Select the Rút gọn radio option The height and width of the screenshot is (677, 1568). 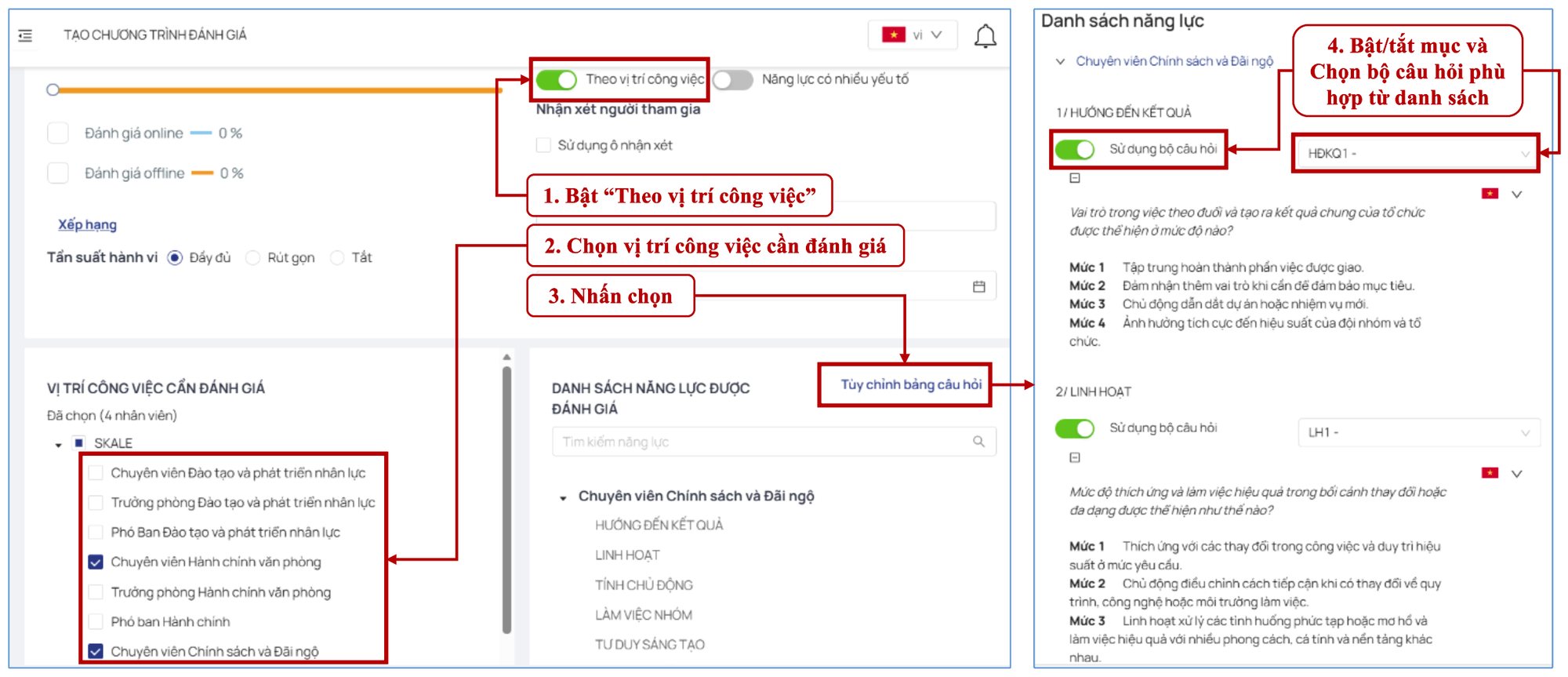click(252, 258)
